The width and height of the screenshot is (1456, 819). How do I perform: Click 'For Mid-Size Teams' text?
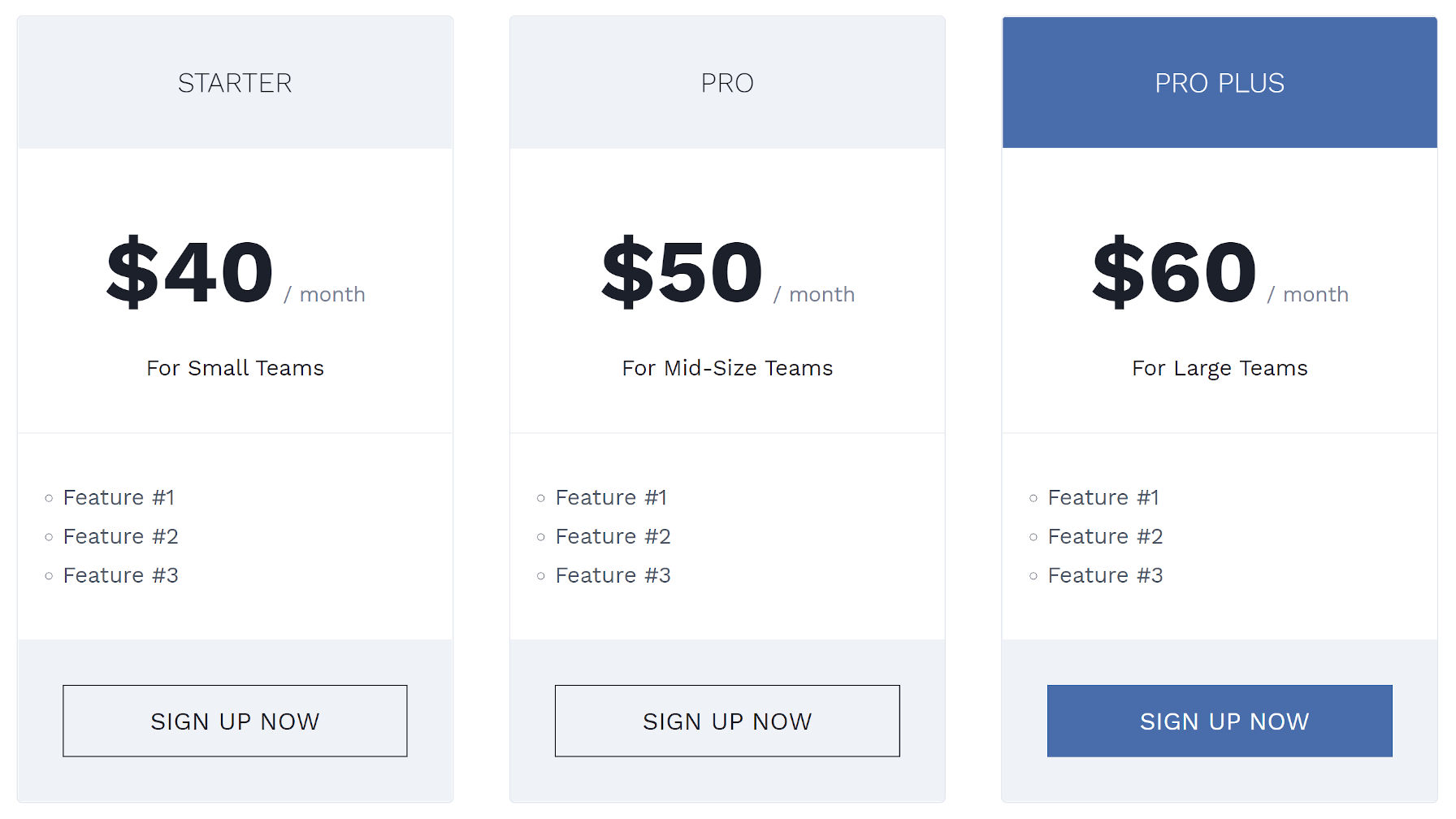727,367
